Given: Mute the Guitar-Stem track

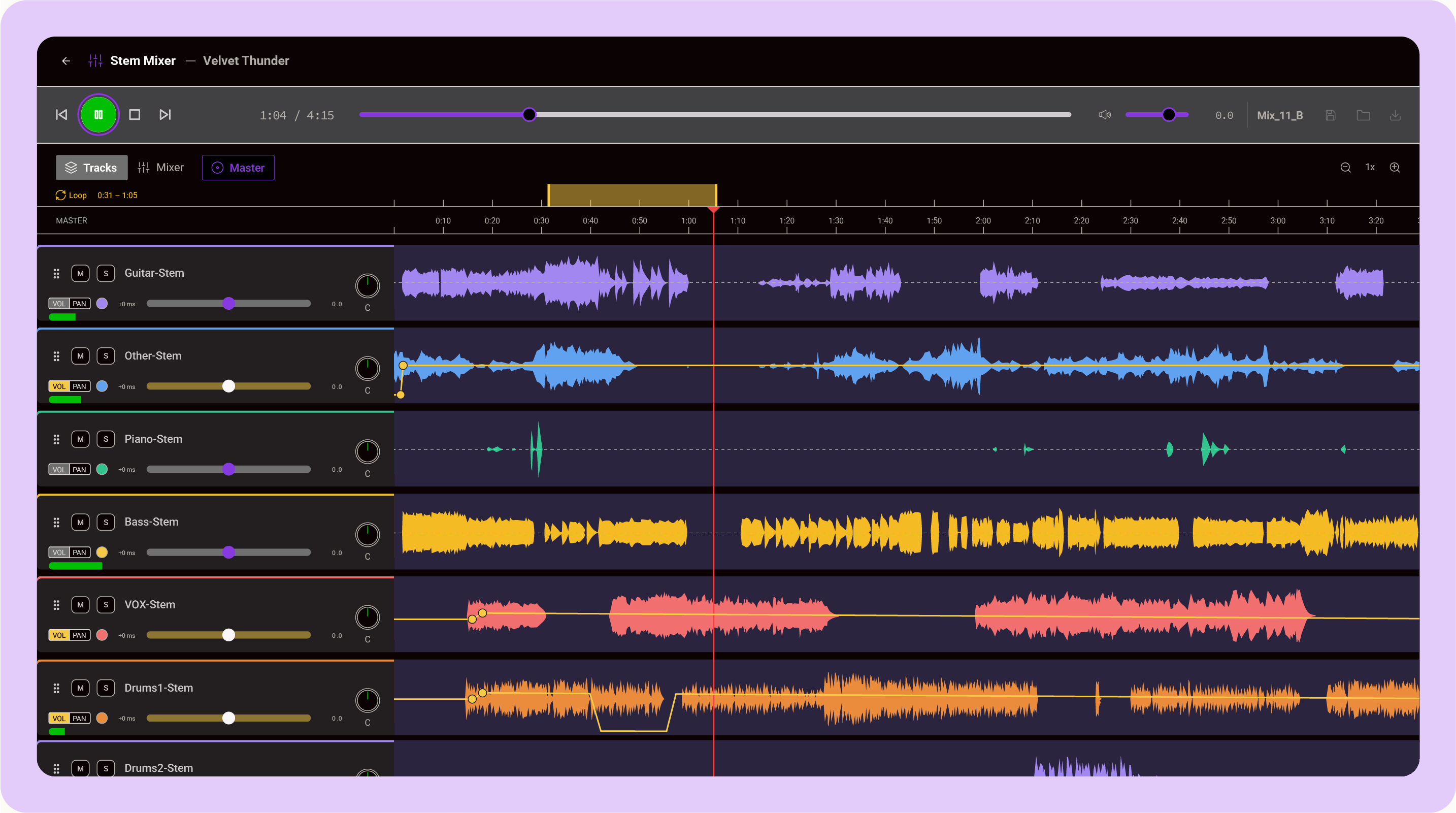Looking at the screenshot, I should (x=80, y=273).
